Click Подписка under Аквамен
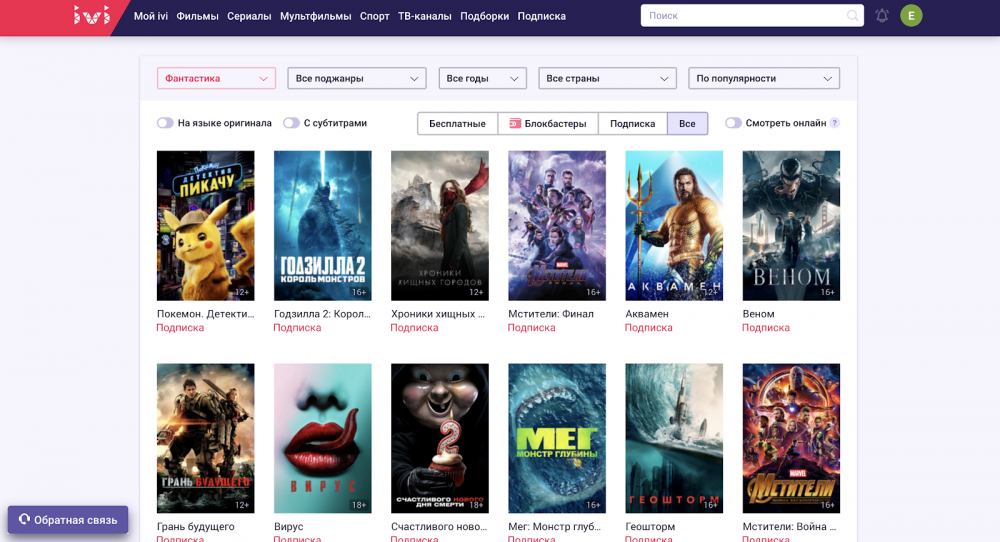Screen dimensions: 1000x542 [649, 328]
